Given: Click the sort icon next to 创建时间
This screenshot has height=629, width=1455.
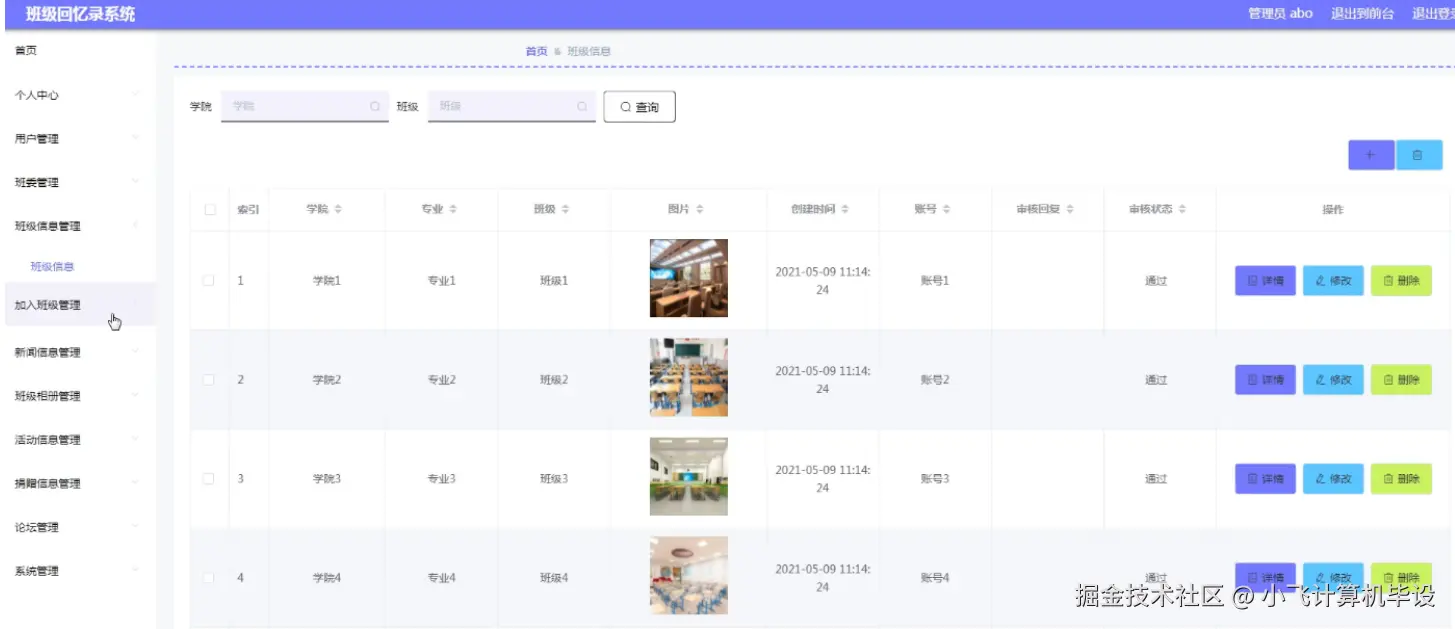Looking at the screenshot, I should click(846, 209).
